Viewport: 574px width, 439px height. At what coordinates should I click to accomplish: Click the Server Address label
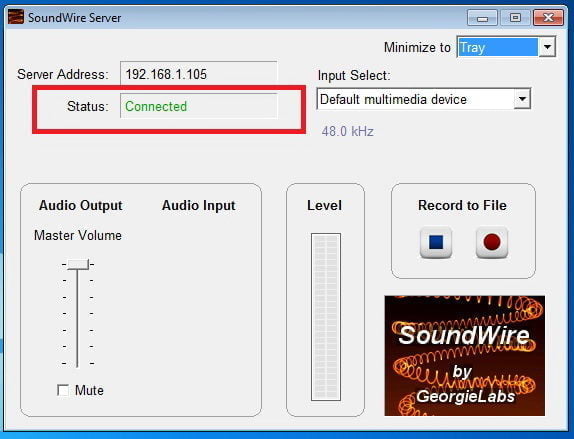(x=63, y=74)
